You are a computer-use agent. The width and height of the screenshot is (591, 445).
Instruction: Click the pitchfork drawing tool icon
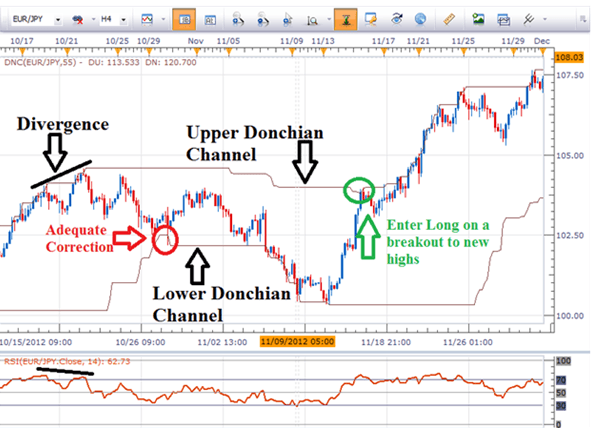(528, 19)
